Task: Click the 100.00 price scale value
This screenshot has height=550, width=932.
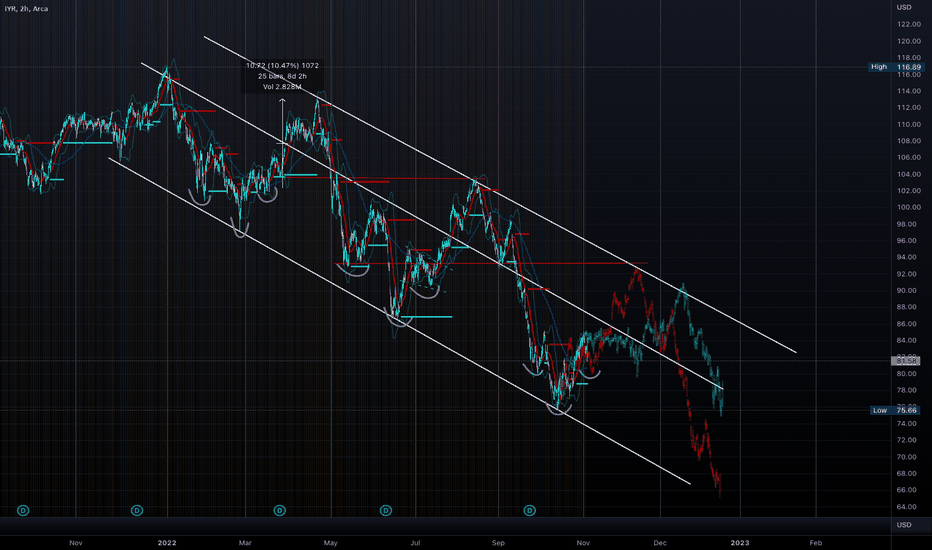Action: pyautogui.click(x=909, y=208)
